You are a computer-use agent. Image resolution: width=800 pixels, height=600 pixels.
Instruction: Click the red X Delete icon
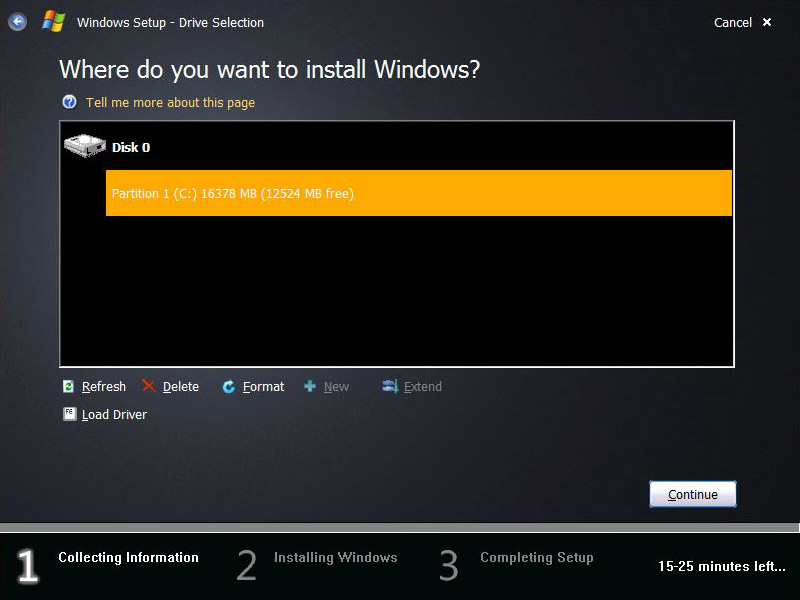point(148,386)
